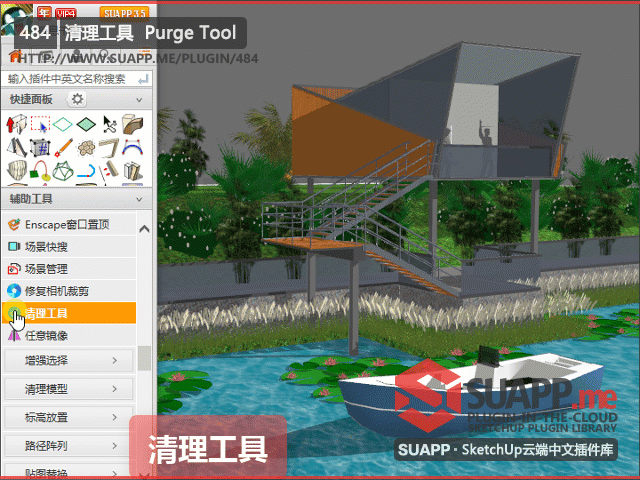The width and height of the screenshot is (640, 480).
Task: Click the Enscape窗口置顶 row icon
Action: (14, 224)
